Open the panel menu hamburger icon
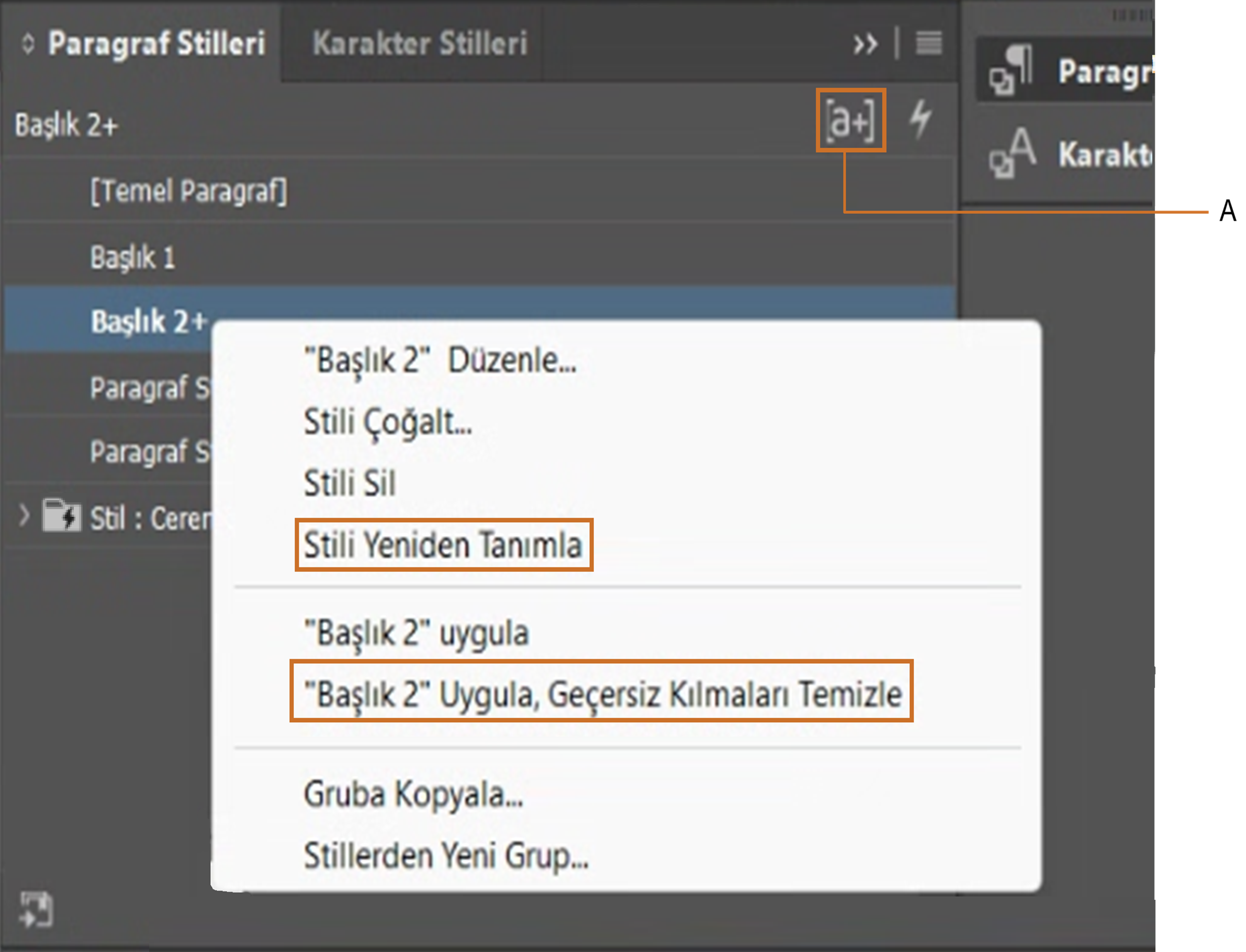The width and height of the screenshot is (1246, 952). point(928,43)
